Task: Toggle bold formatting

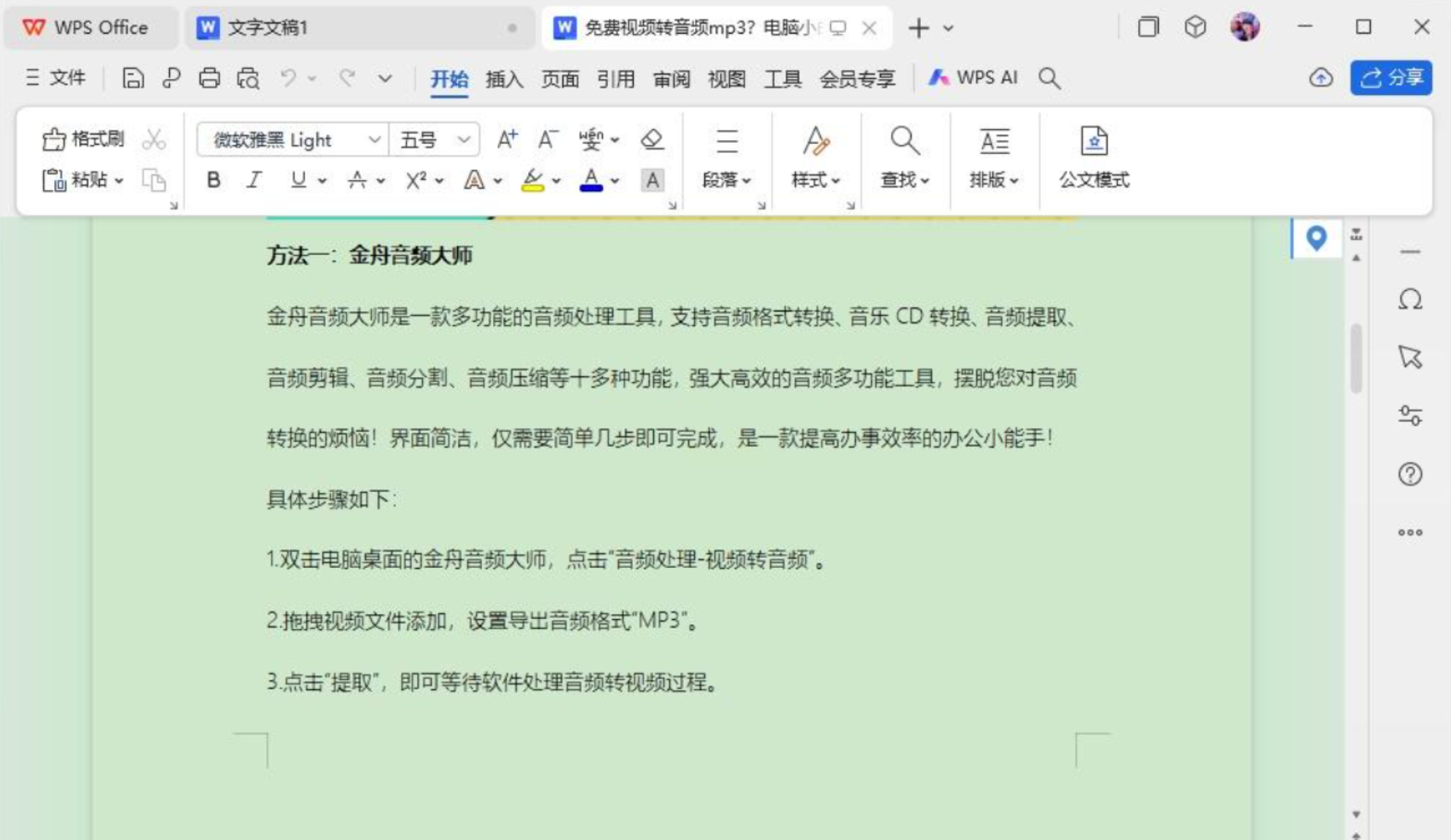Action: (213, 180)
